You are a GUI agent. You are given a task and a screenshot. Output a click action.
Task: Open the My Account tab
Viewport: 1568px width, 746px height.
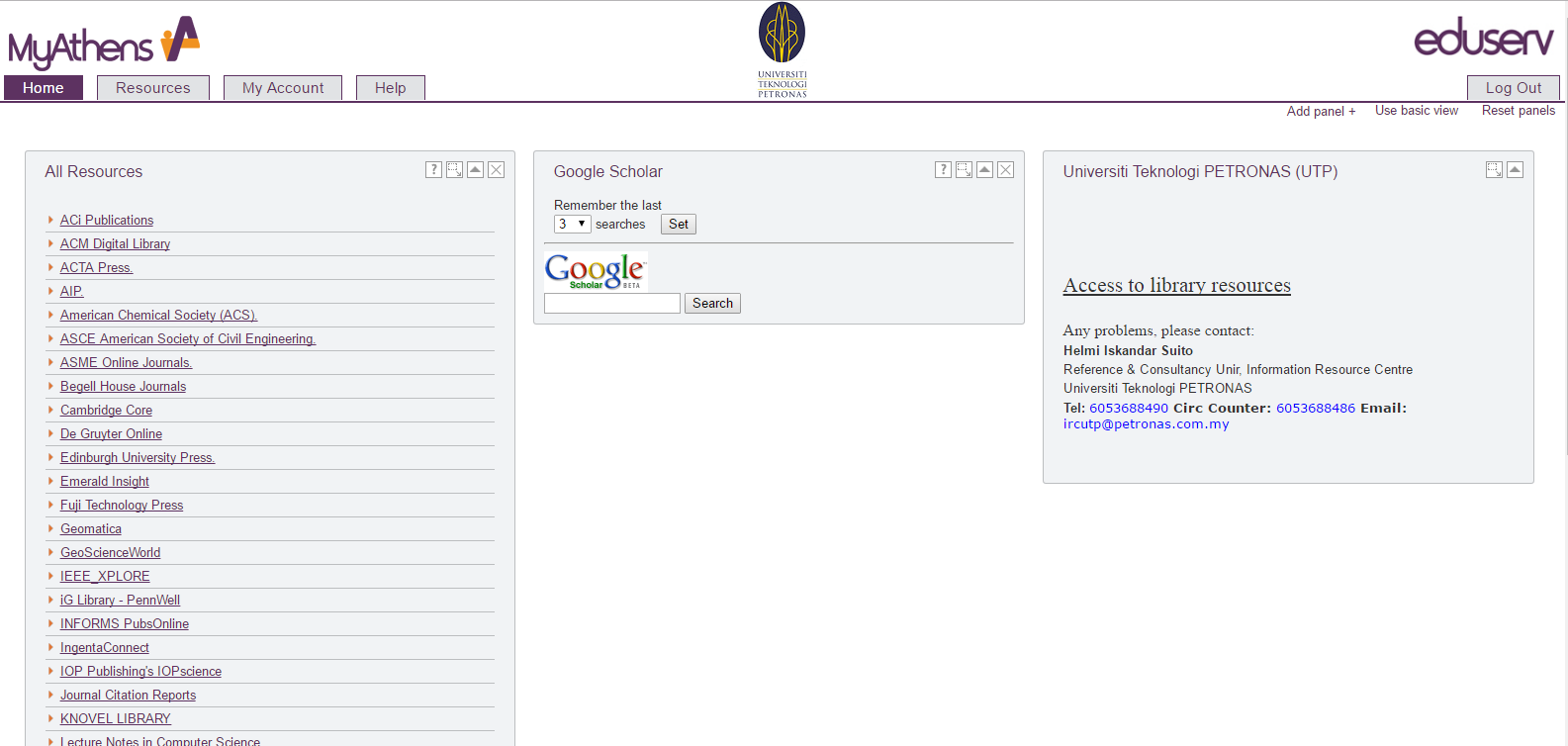(283, 88)
